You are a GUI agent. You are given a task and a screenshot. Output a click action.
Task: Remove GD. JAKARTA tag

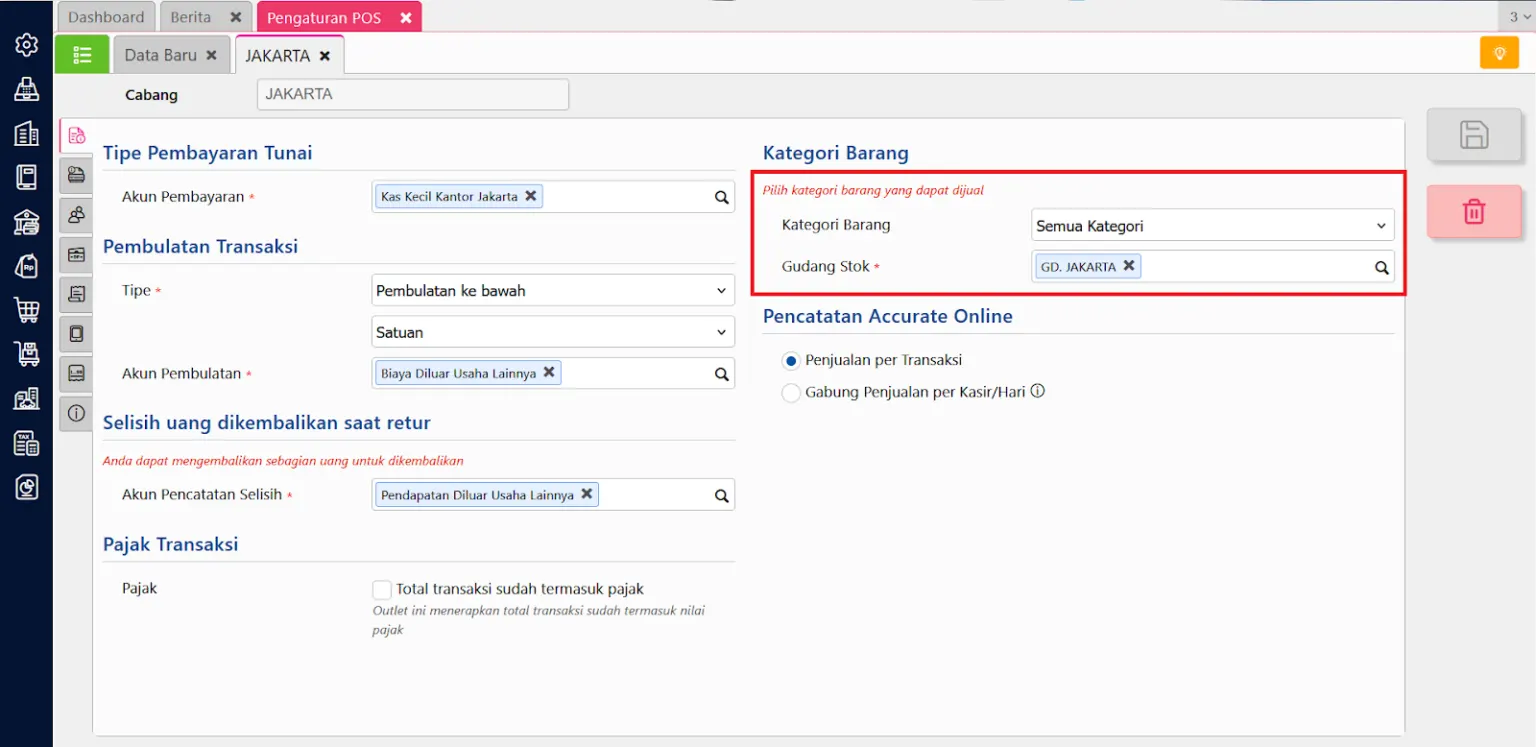coord(1129,266)
